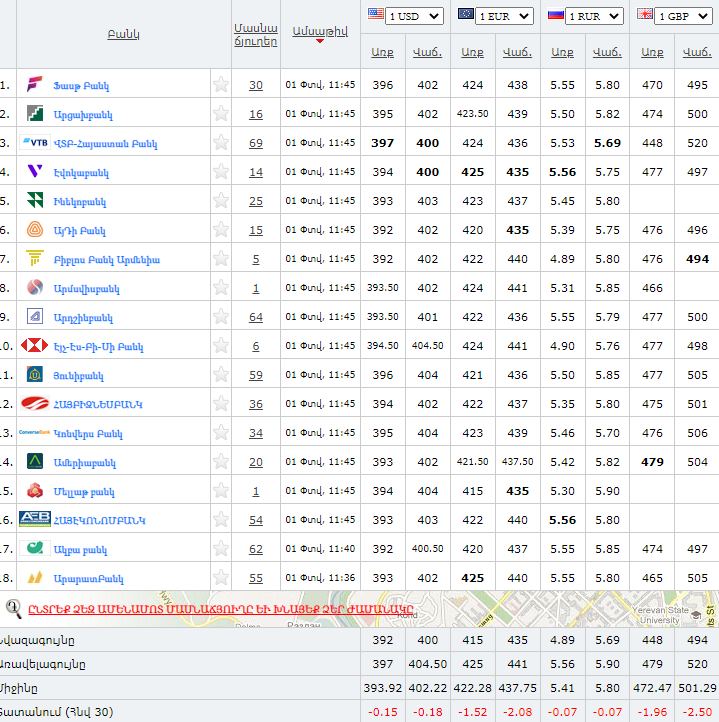The width and height of the screenshot is (719, 722).
Task: Toggle favorite star for Ակբա բանկ
Action: tap(221, 548)
